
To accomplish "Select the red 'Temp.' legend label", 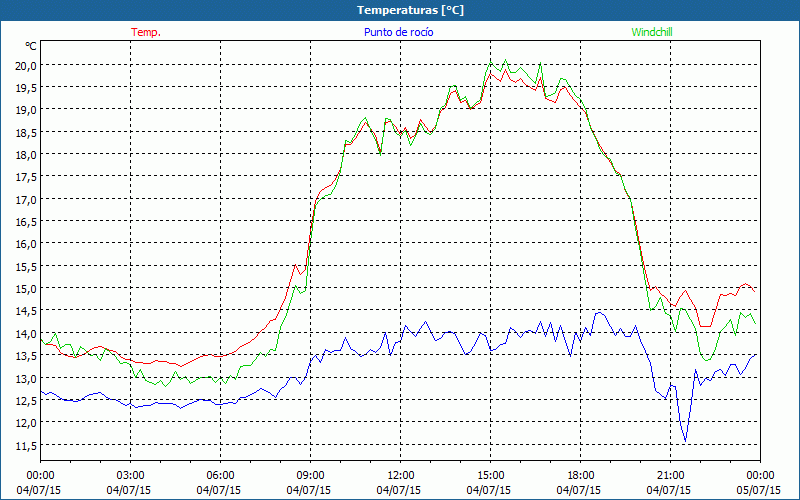I will click(146, 32).
